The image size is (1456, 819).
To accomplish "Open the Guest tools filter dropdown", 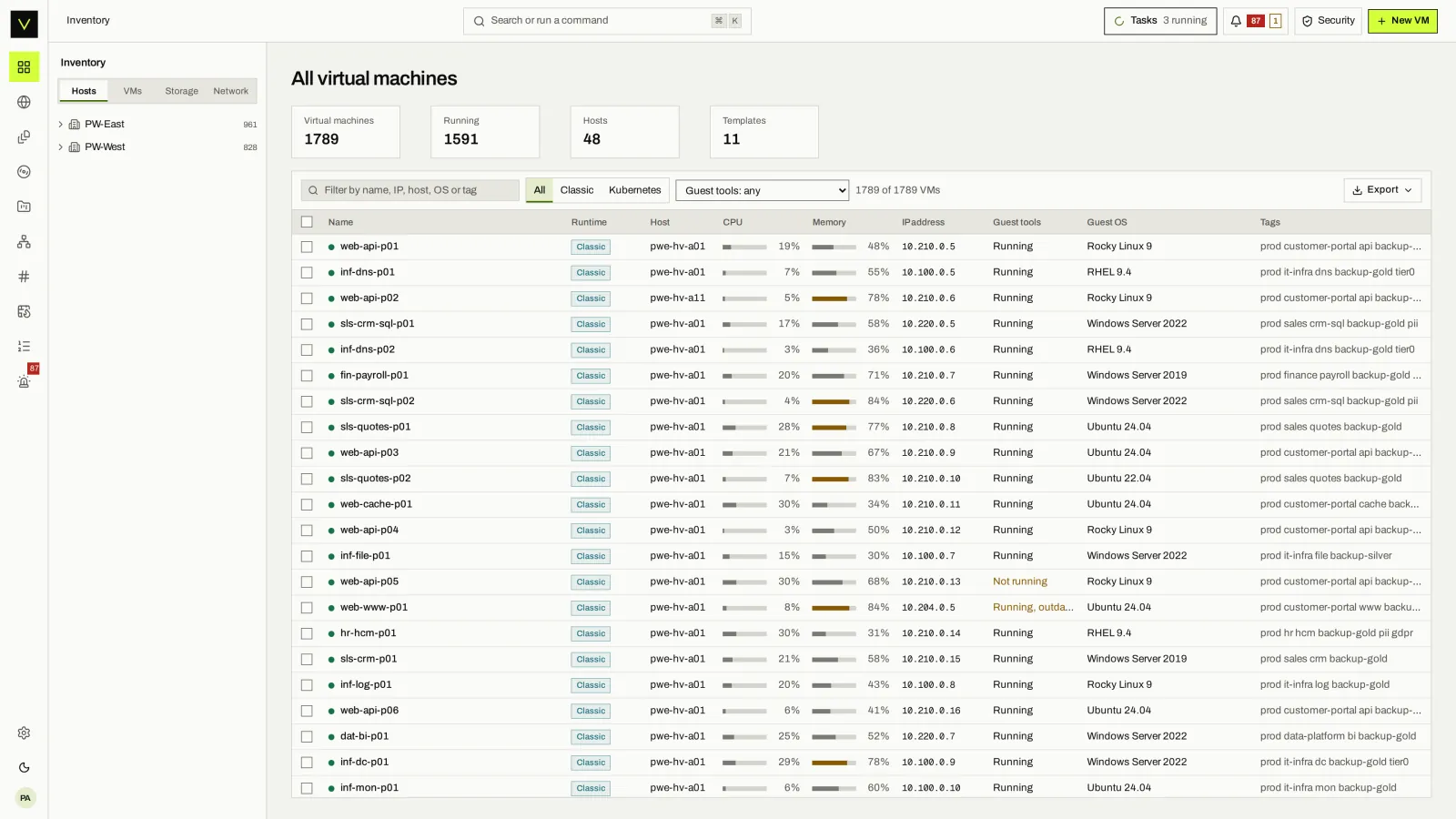I will coord(762,190).
